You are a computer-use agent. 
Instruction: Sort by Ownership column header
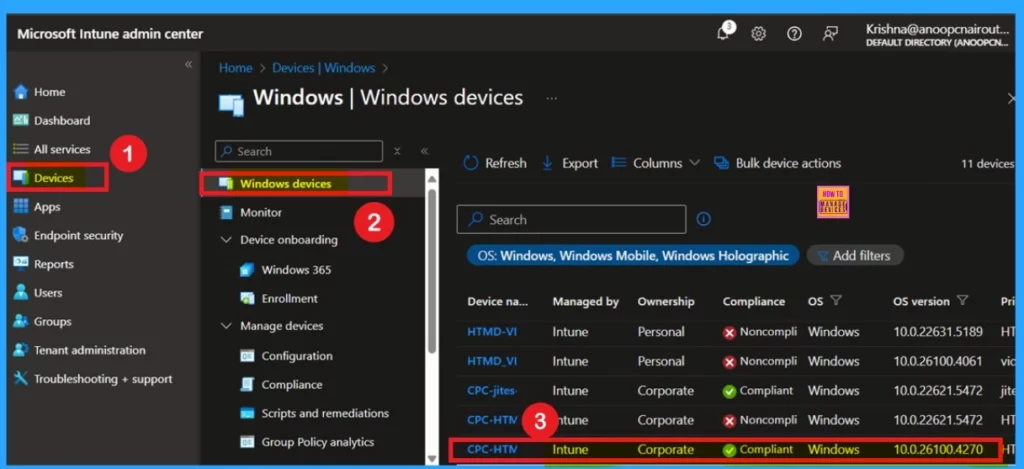tap(665, 301)
